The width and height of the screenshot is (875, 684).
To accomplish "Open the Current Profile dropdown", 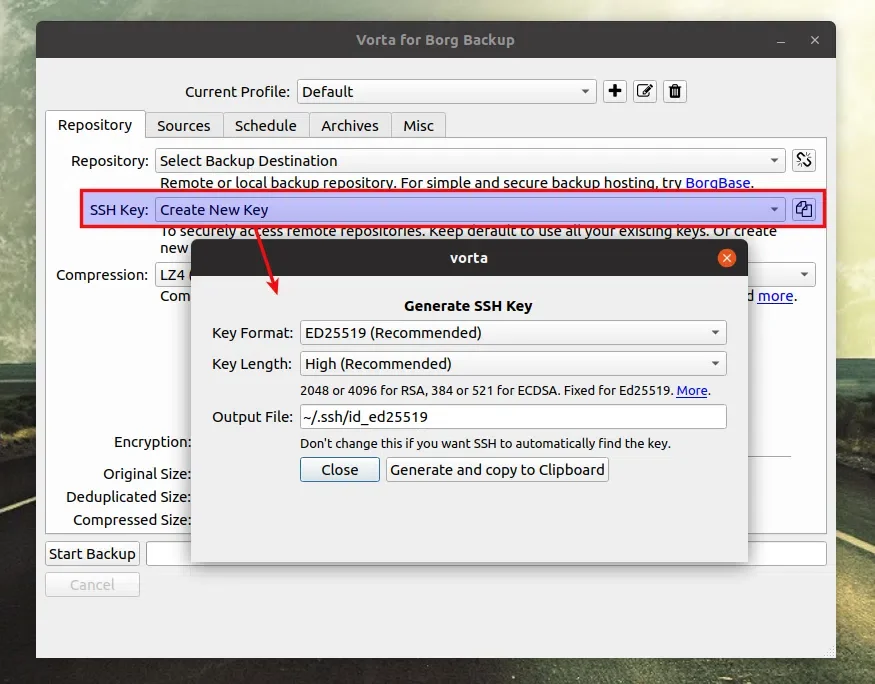I will click(x=446, y=91).
